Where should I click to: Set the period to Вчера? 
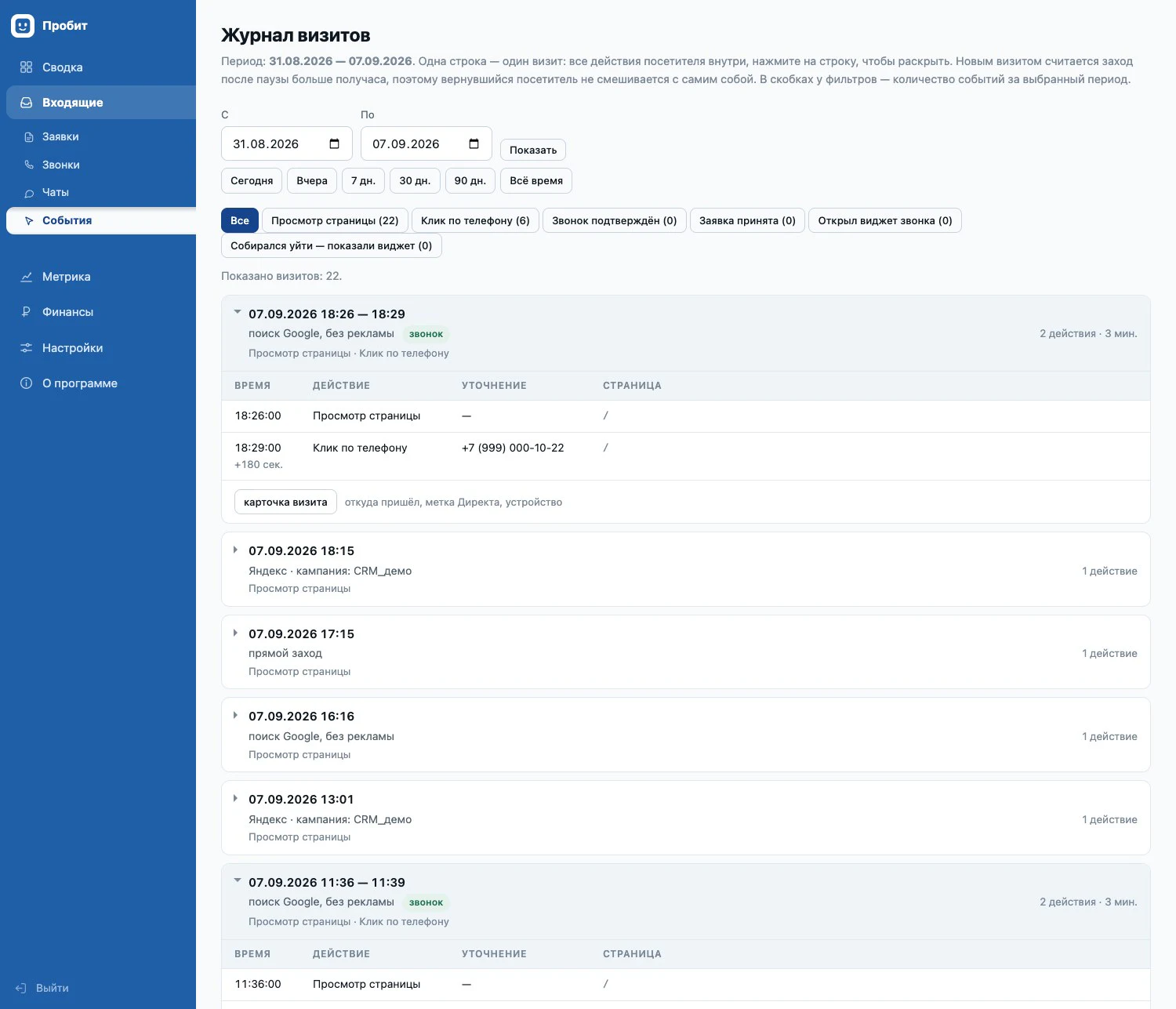pyautogui.click(x=312, y=180)
